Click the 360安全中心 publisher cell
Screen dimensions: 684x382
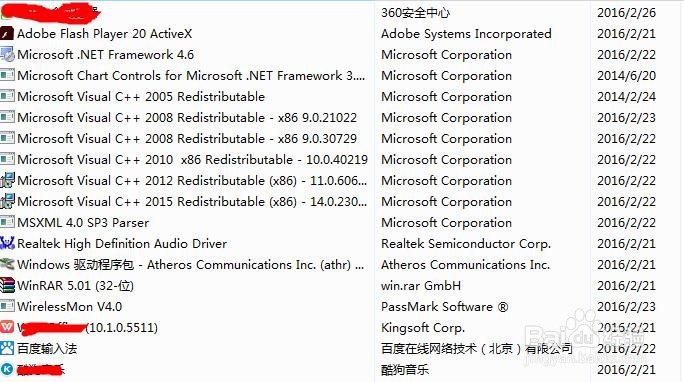415,13
